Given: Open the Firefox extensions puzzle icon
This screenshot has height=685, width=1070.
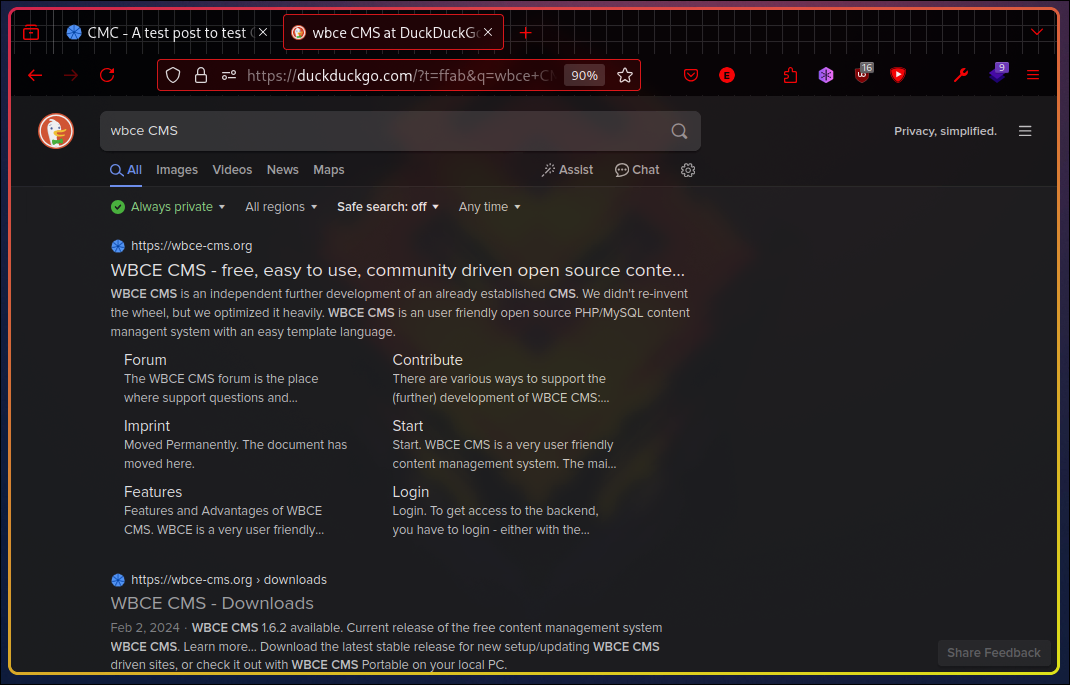Looking at the screenshot, I should point(790,75).
